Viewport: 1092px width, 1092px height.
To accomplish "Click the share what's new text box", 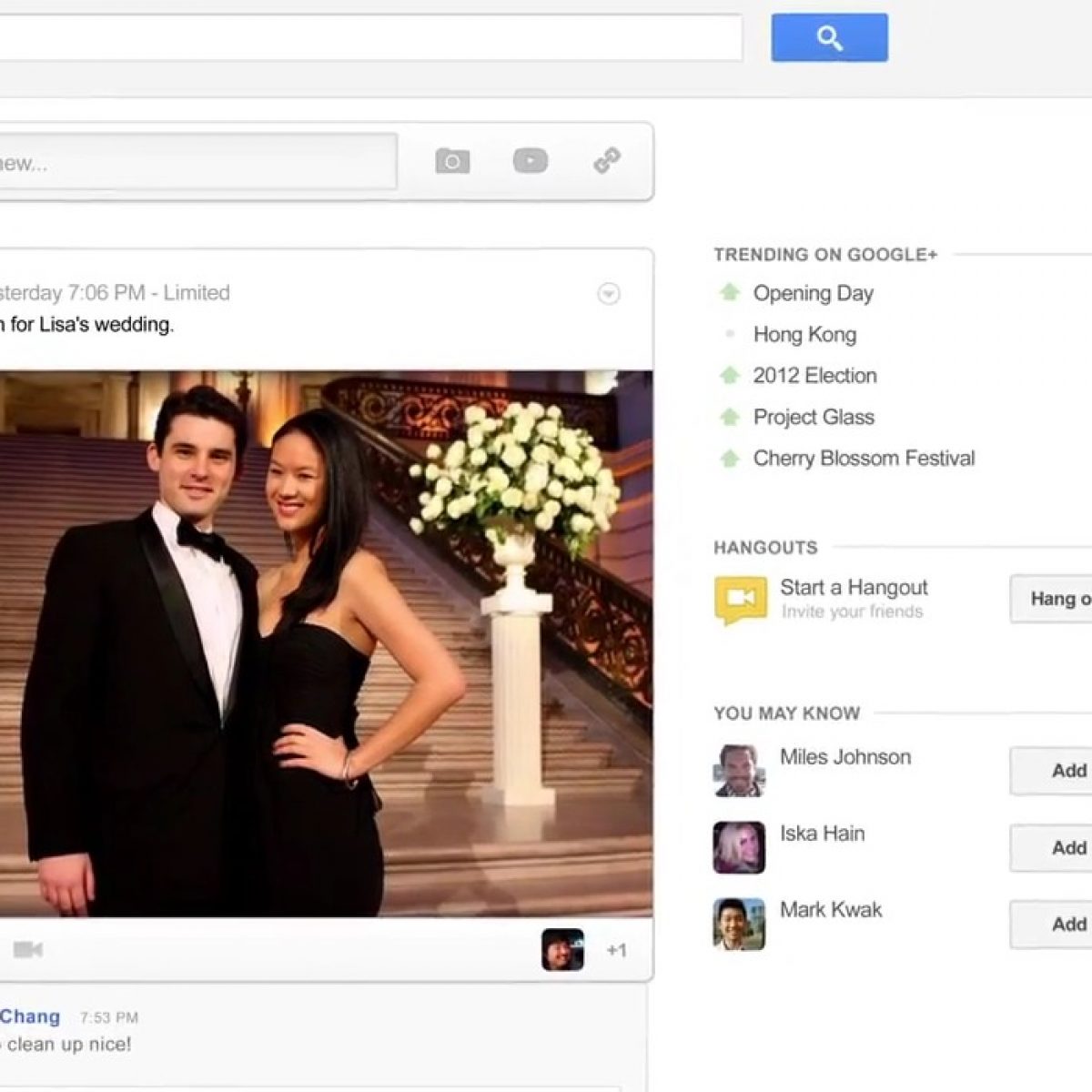I will pyautogui.click(x=196, y=163).
